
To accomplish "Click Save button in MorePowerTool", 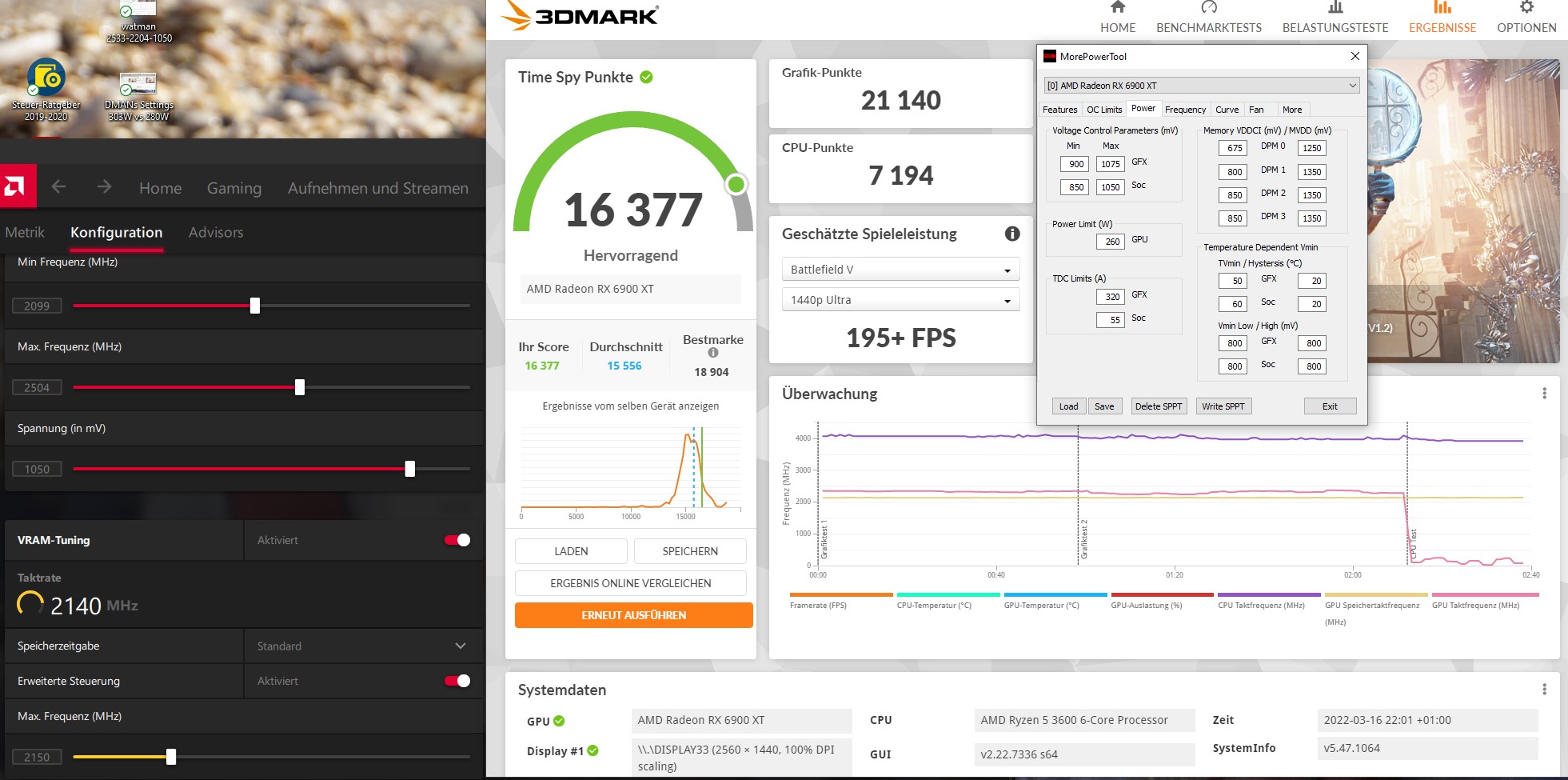I will coord(1104,406).
